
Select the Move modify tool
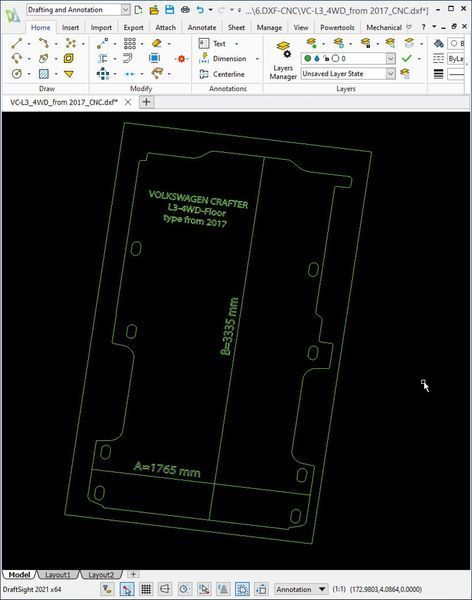tap(102, 43)
